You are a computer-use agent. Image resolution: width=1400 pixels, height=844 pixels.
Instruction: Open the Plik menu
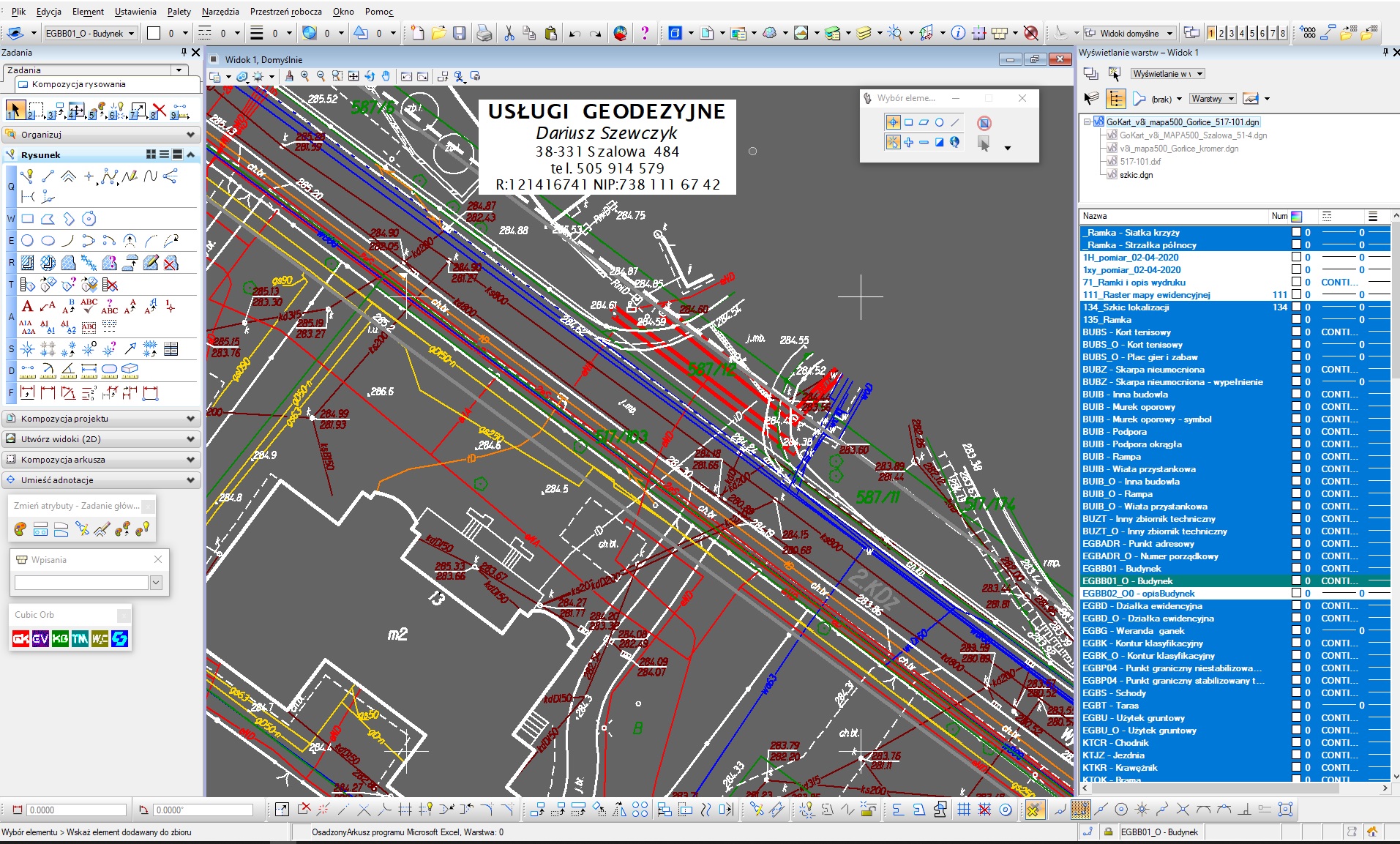(x=19, y=12)
